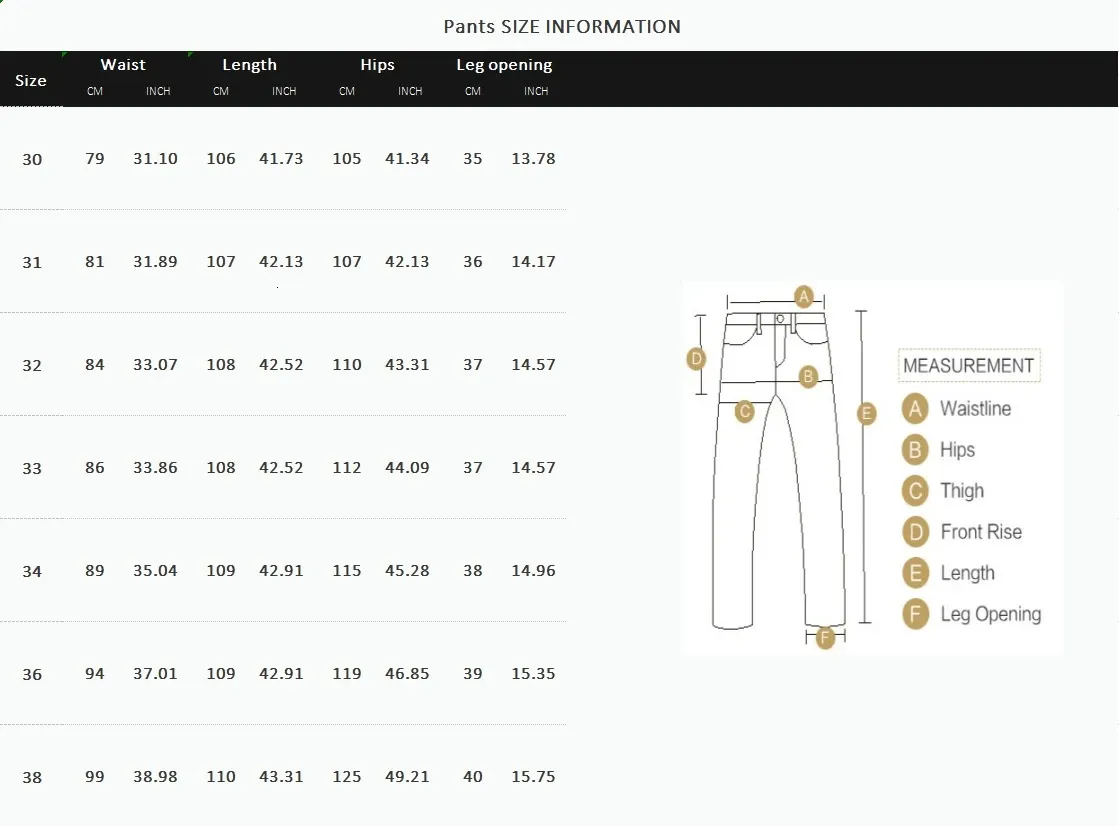Click the E circle beside Length in legend
1119x826 pixels.
point(915,573)
